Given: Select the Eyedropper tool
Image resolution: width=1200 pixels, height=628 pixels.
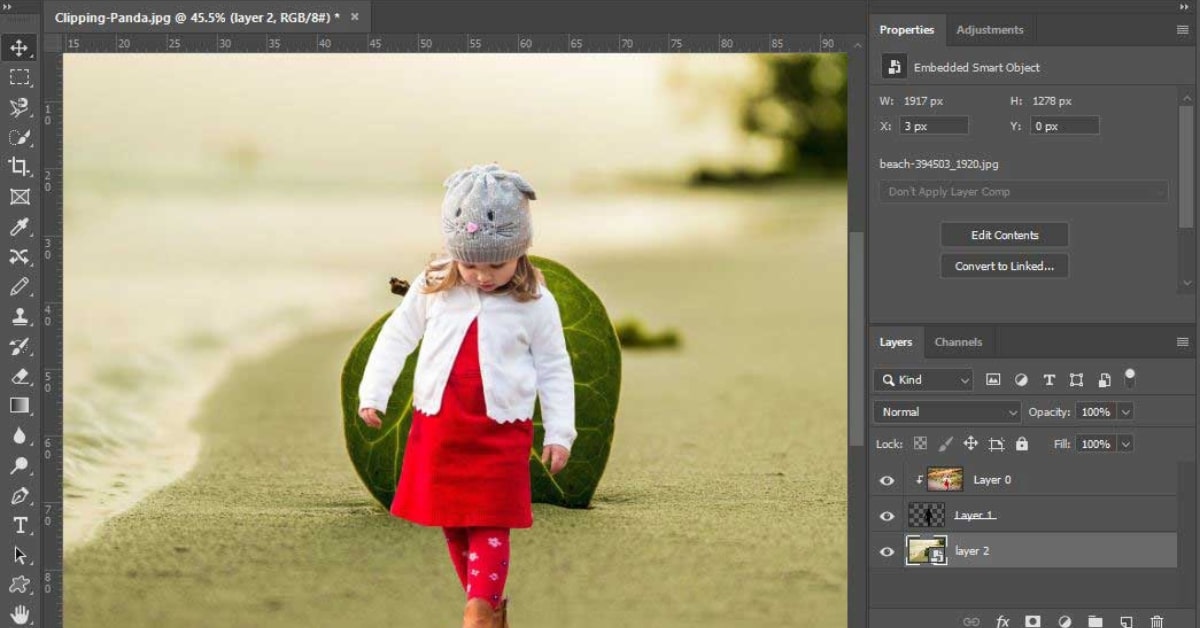Looking at the screenshot, I should 19,227.
